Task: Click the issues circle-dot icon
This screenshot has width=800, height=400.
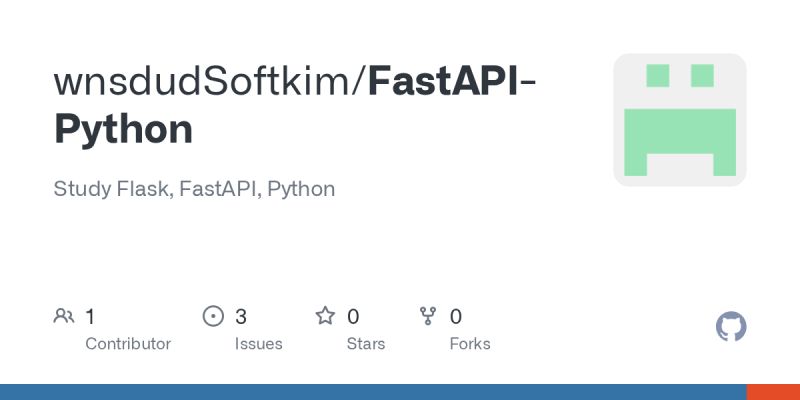Action: [213, 317]
